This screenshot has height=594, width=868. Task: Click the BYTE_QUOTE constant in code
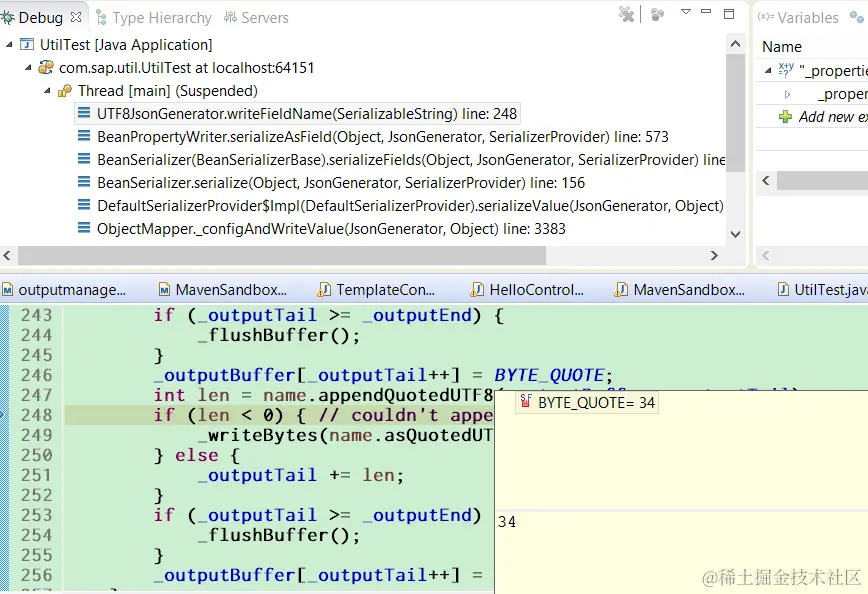549,375
